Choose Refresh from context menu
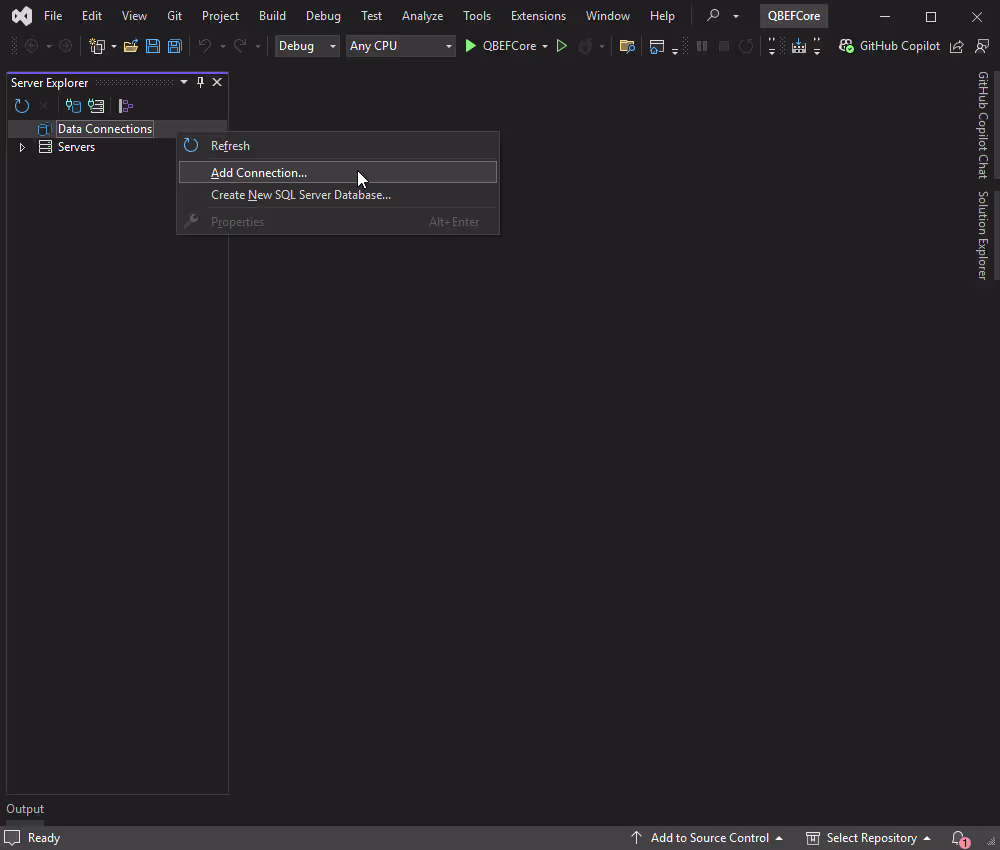1000x850 pixels. (338, 146)
